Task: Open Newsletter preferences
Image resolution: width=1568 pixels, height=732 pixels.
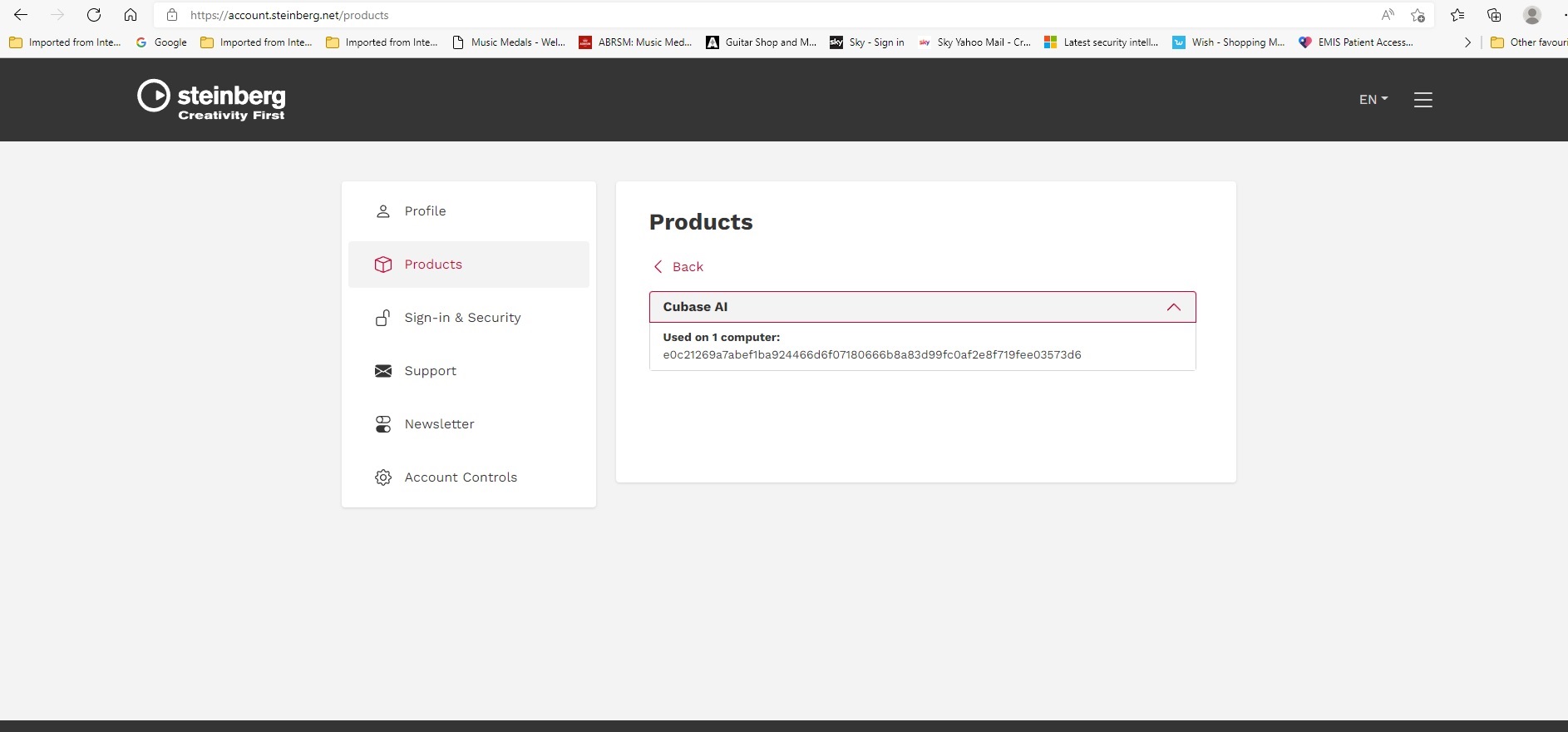Action: click(469, 424)
